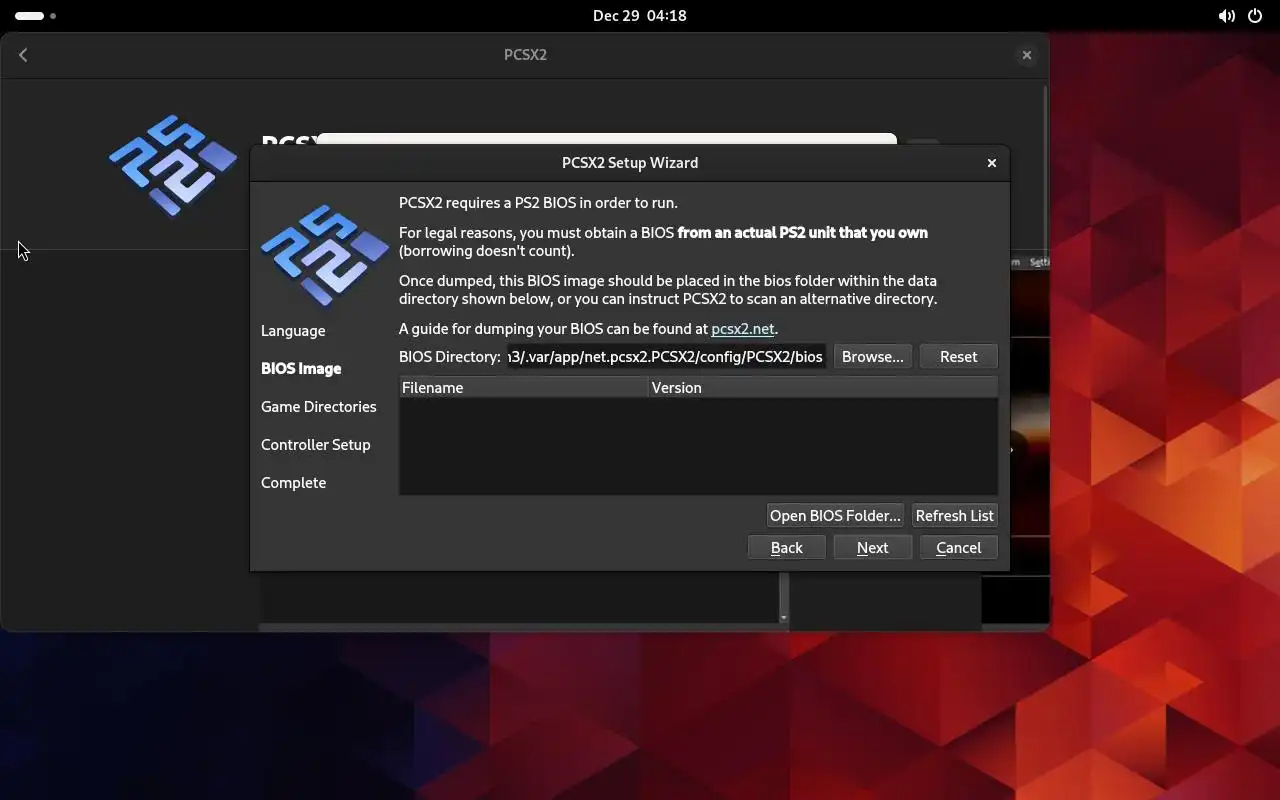Open the pcsx2.net link
Viewport: 1280px width, 800px height.
click(742, 329)
